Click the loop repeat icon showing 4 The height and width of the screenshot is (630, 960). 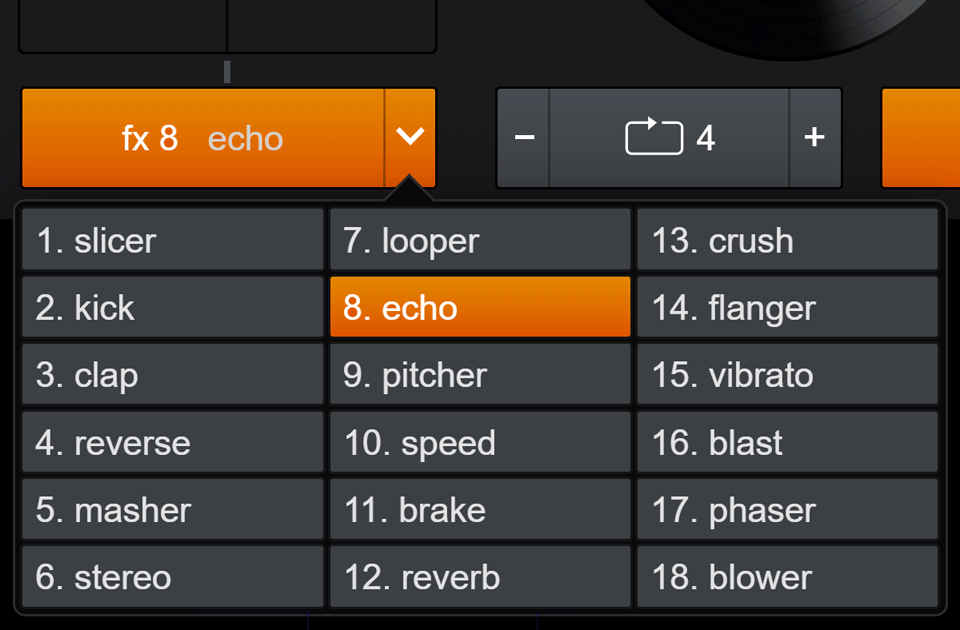tap(670, 137)
